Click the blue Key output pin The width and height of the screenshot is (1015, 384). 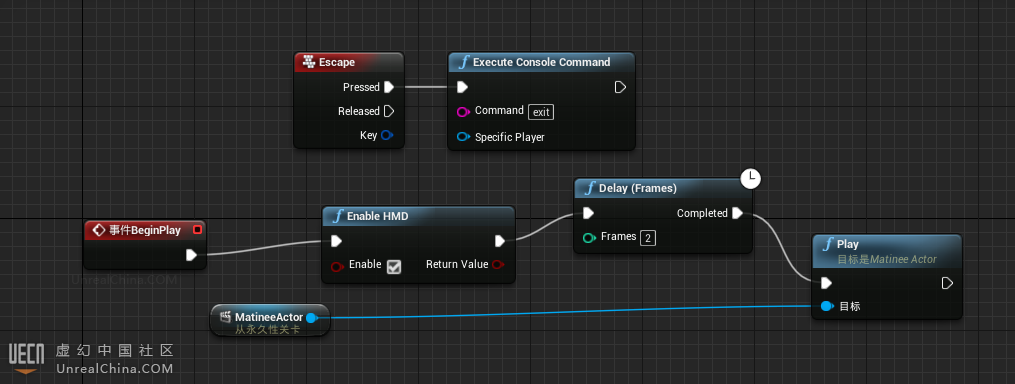(386, 135)
